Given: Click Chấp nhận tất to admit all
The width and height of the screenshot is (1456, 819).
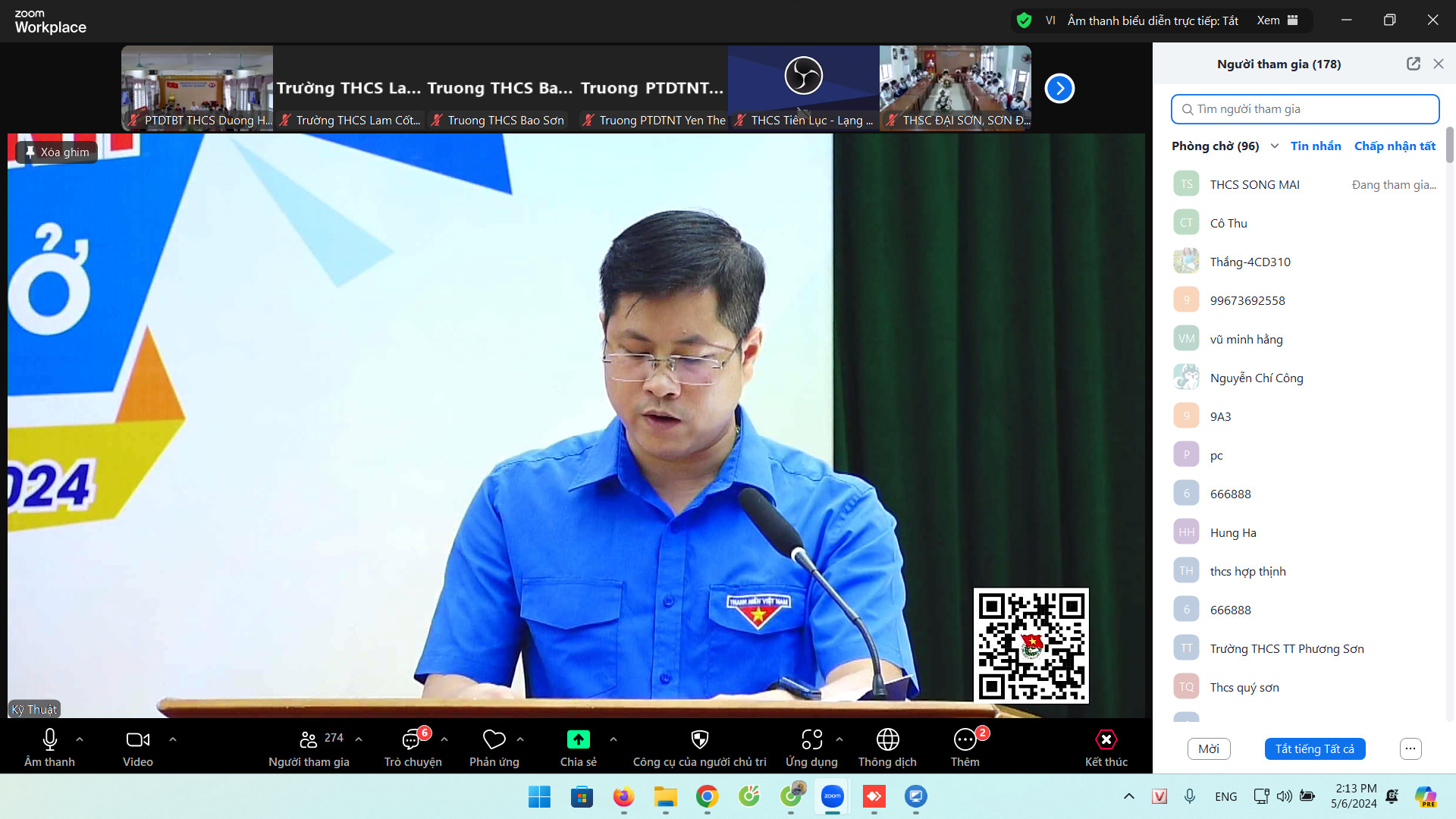Looking at the screenshot, I should (1394, 146).
